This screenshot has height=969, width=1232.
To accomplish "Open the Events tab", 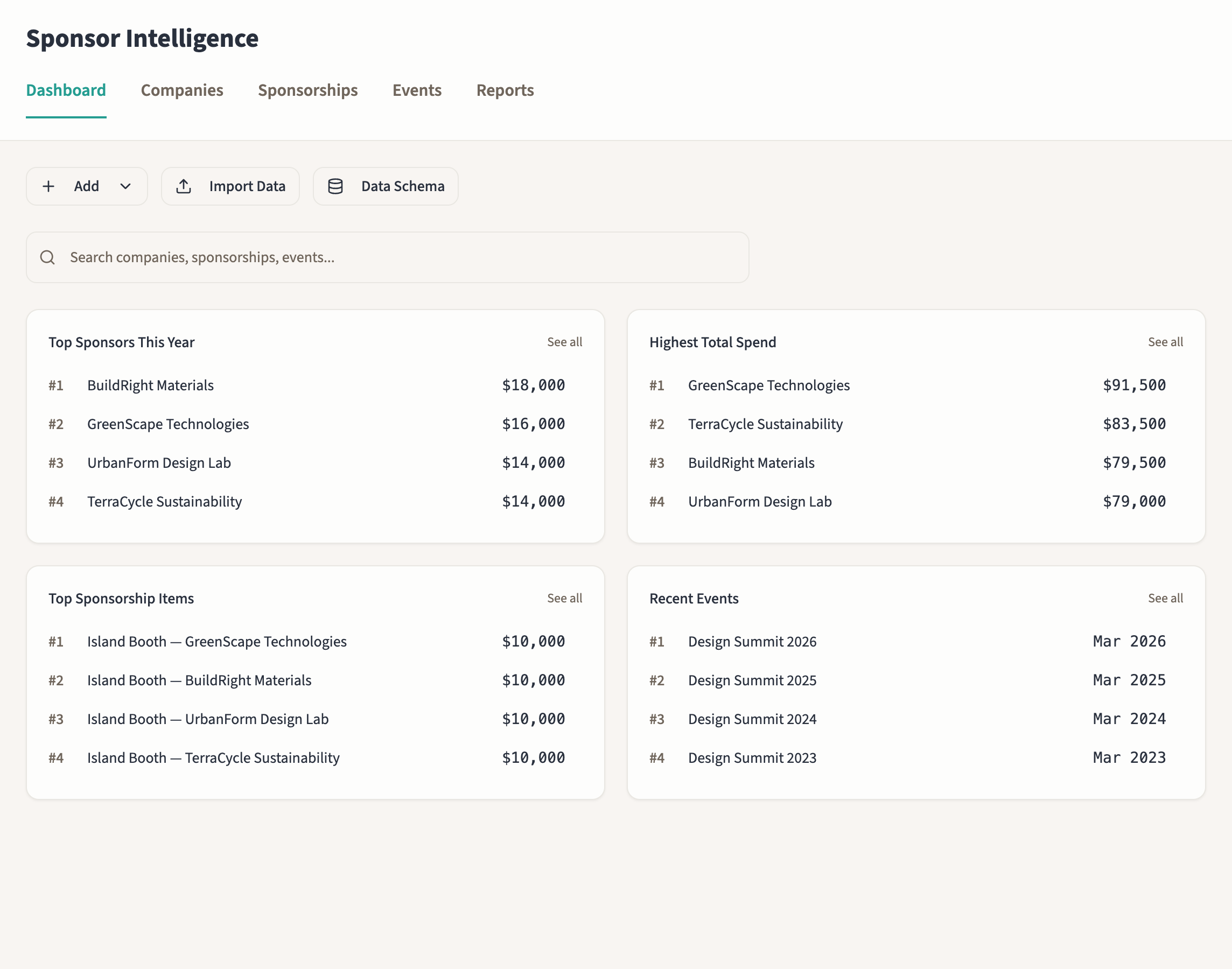I will pos(417,90).
